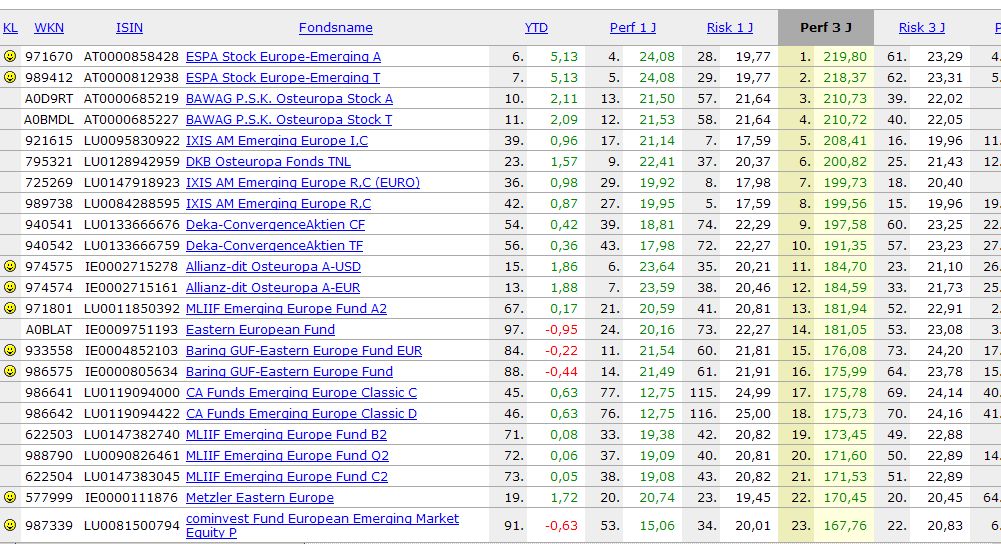Screen dimensions: 1001x544
Task: Select Risk 3 J value 24,20
Action: (945, 351)
